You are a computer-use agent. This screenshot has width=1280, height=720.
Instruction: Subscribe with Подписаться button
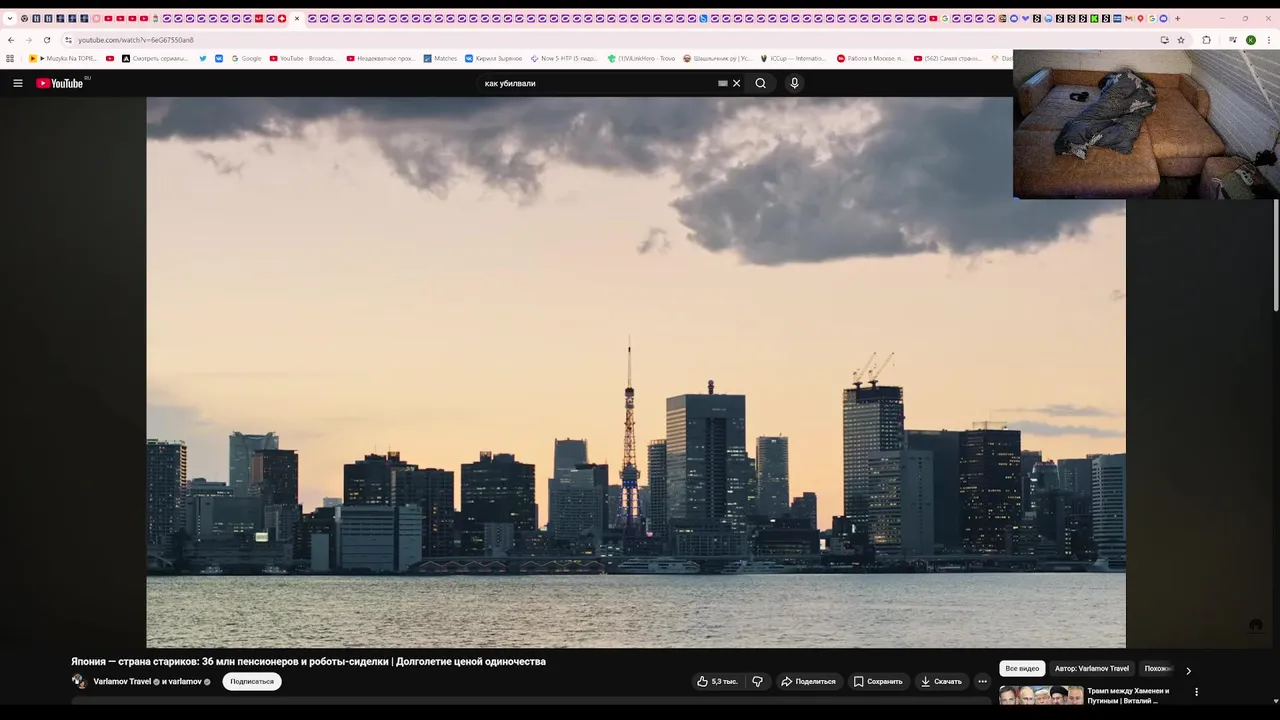(252, 681)
